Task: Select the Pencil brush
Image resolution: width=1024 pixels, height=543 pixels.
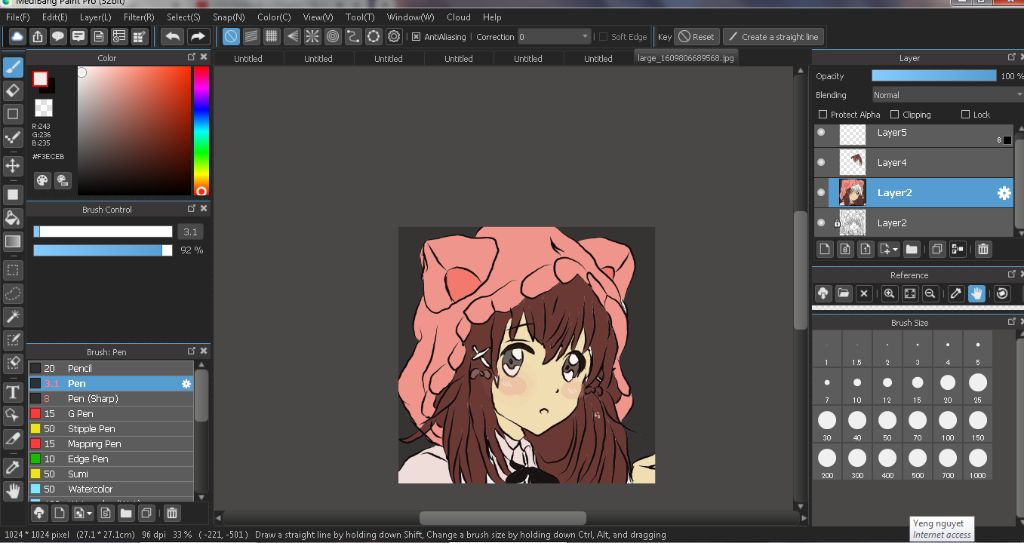Action: [111, 369]
